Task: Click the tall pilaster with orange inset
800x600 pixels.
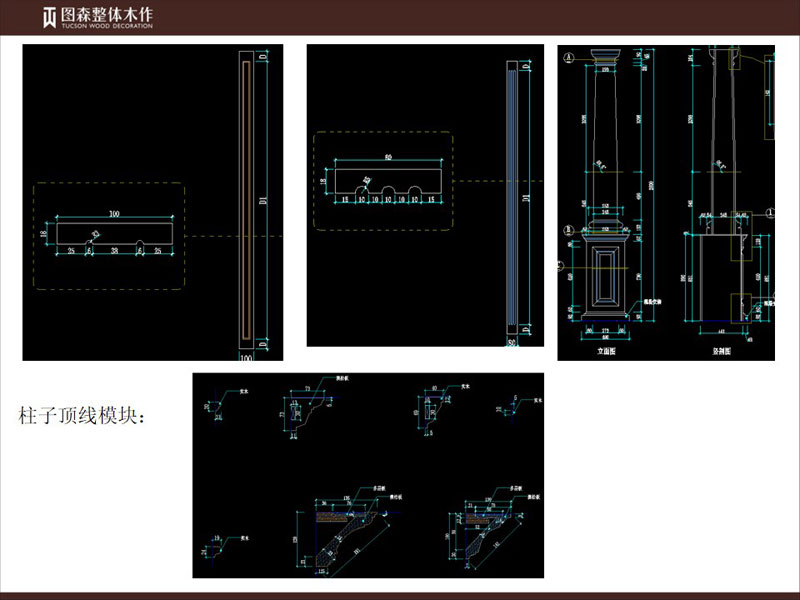Action: 246,198
